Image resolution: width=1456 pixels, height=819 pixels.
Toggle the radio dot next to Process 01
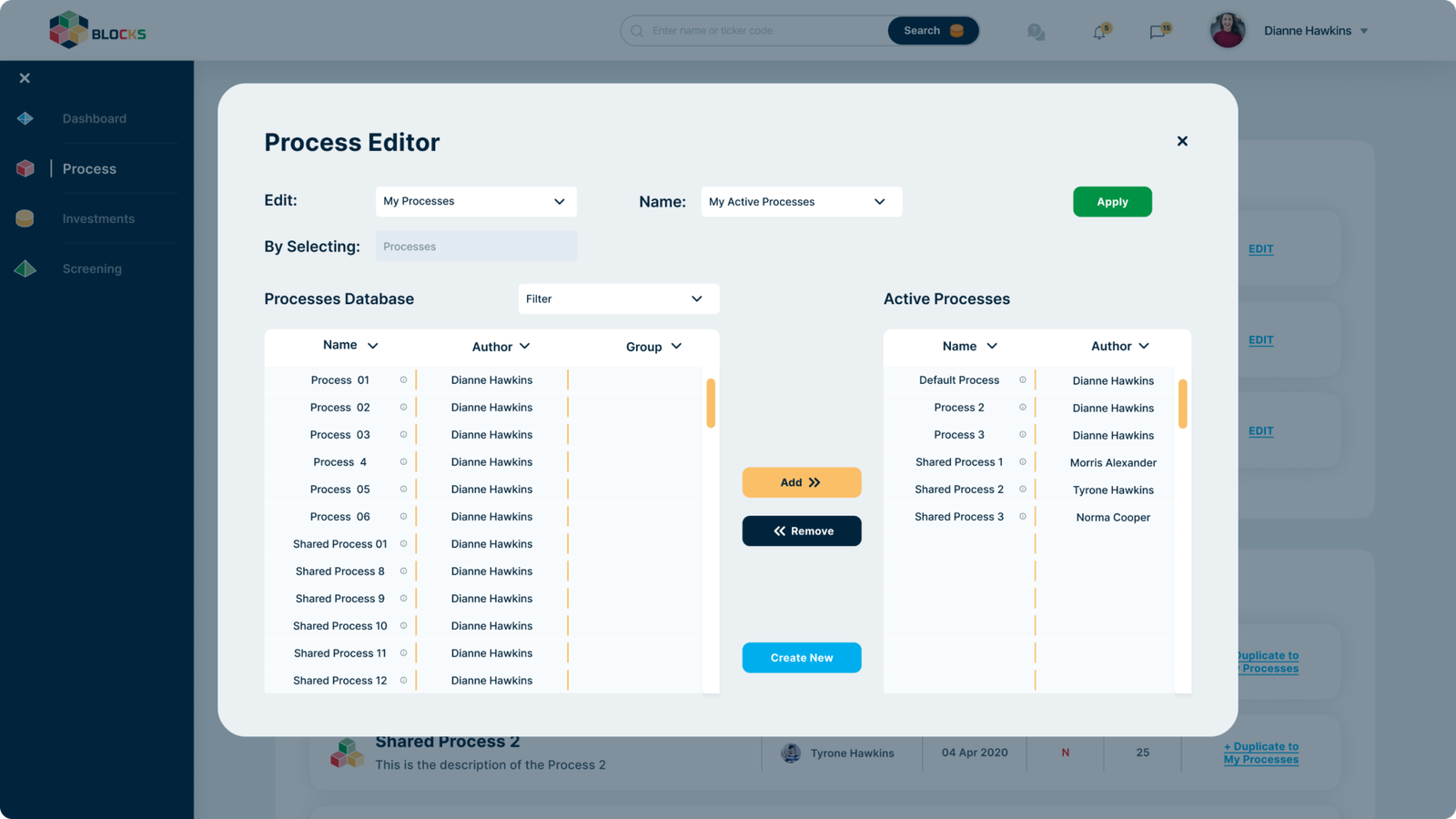403,380
